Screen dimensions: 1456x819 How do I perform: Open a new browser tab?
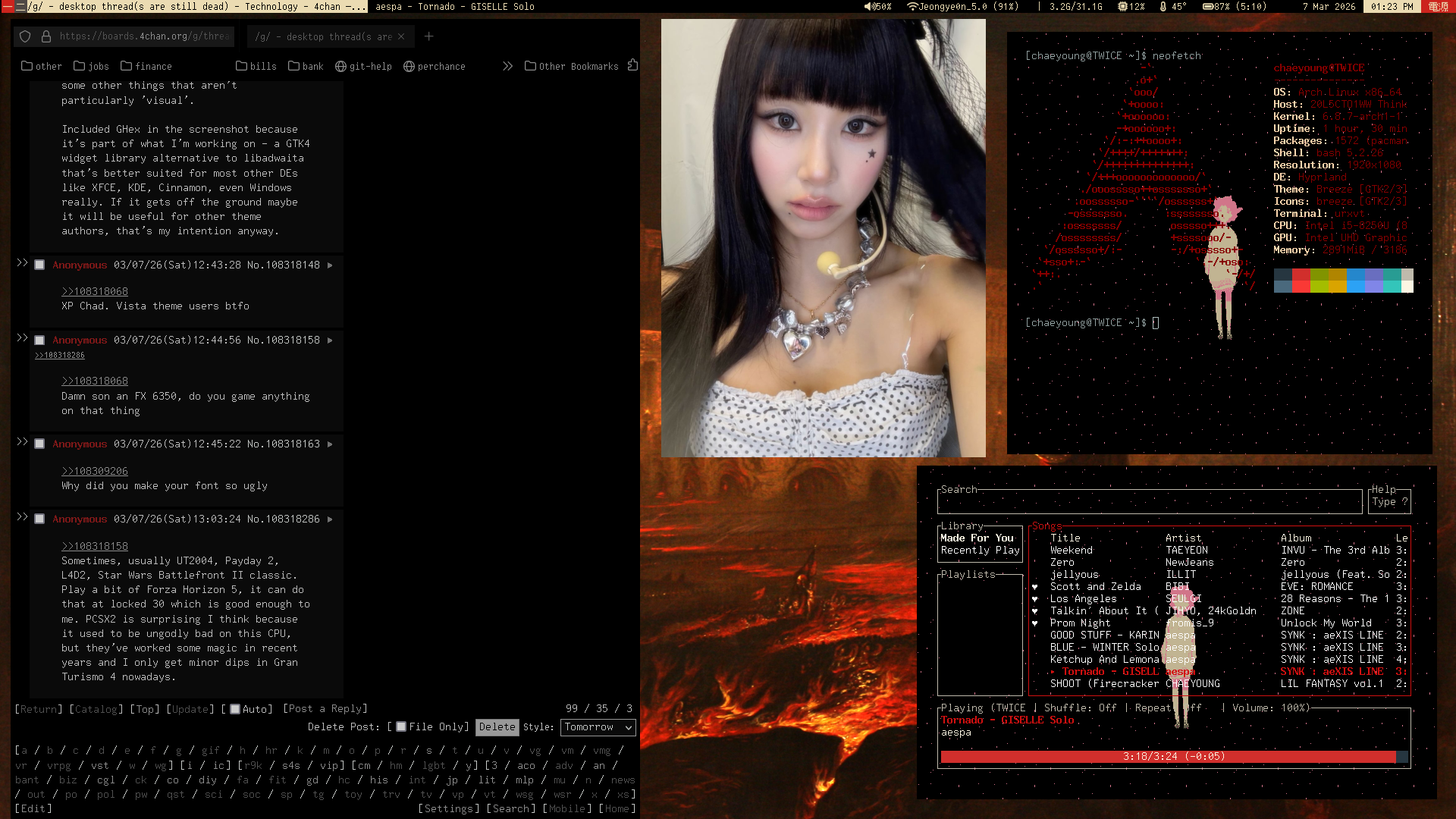tap(429, 36)
